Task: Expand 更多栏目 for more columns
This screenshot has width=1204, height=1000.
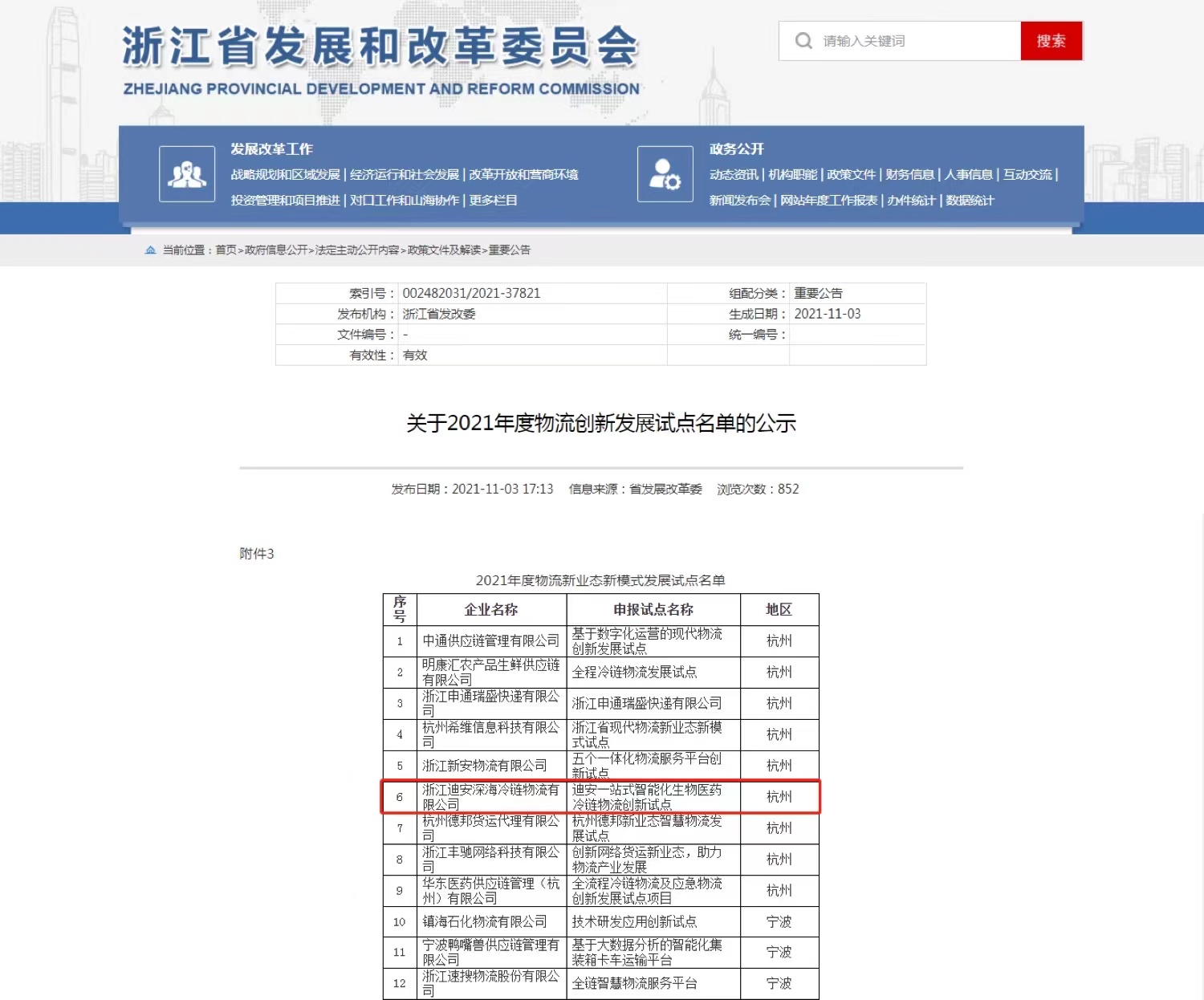Action: coord(494,201)
